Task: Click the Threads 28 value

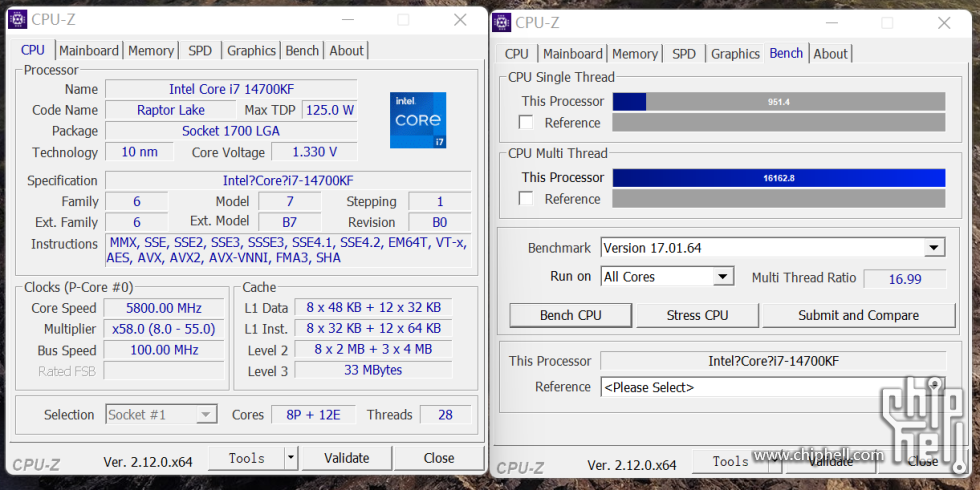Action: click(x=445, y=414)
